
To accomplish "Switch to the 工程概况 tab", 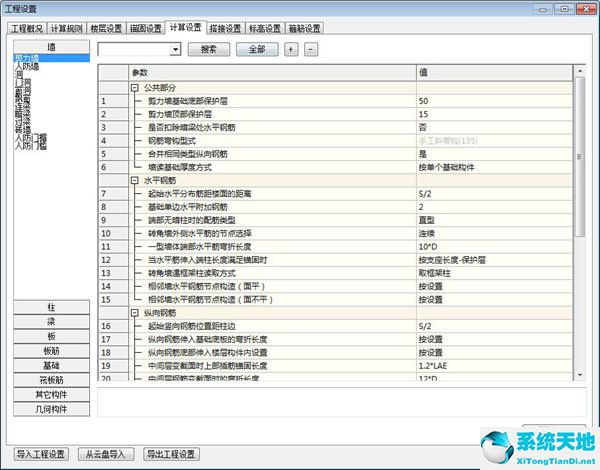I will [27, 28].
